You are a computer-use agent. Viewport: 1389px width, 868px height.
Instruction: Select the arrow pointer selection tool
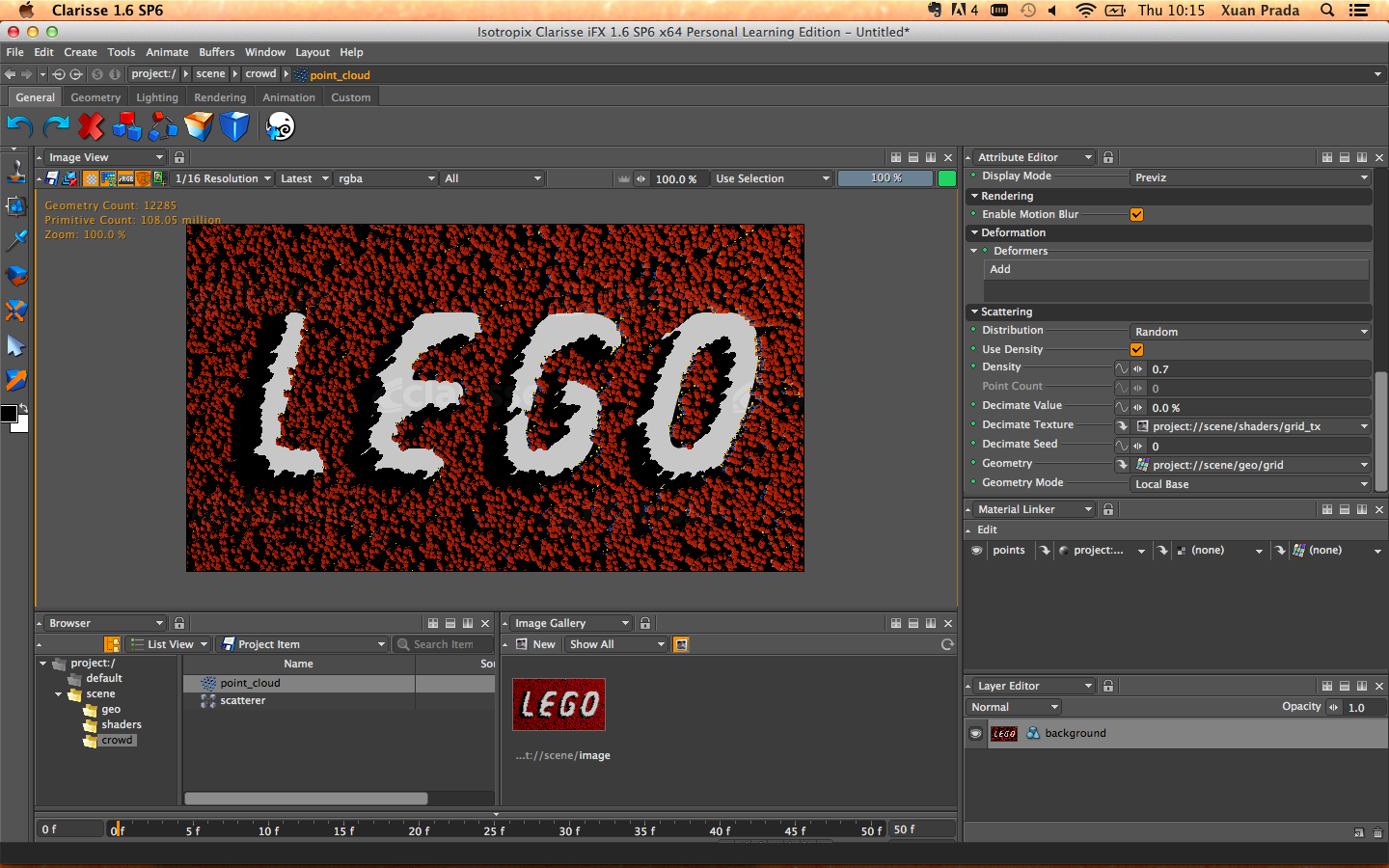[16, 345]
